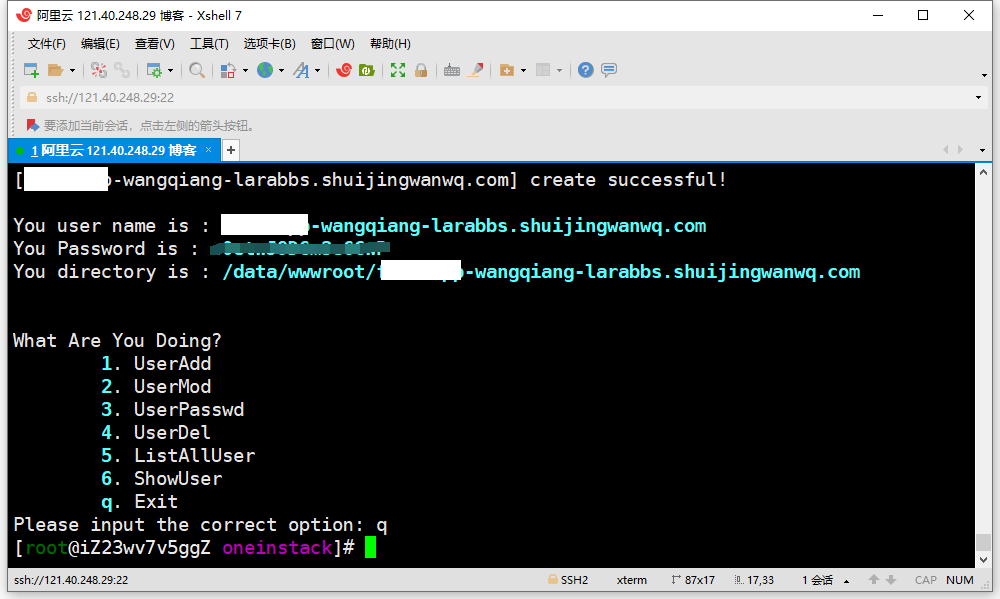Screen dimensions: 1000x599
Task: Go to previous tab arrow
Action: [x=945, y=150]
